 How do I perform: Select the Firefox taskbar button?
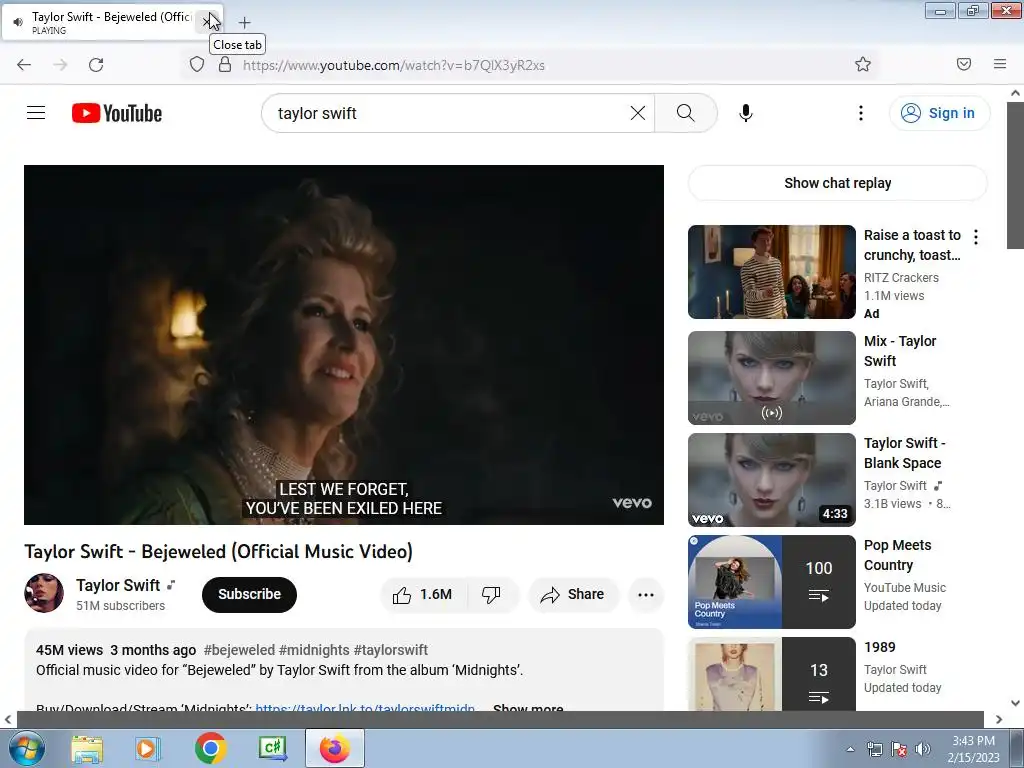coord(334,748)
